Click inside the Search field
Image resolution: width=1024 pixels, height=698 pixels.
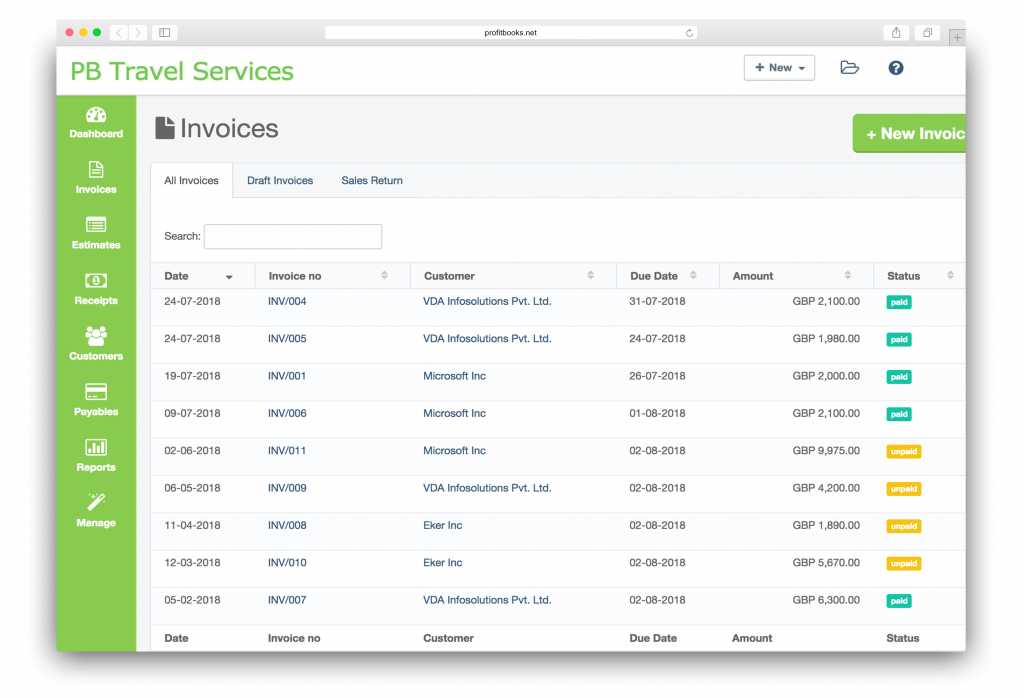tap(292, 236)
